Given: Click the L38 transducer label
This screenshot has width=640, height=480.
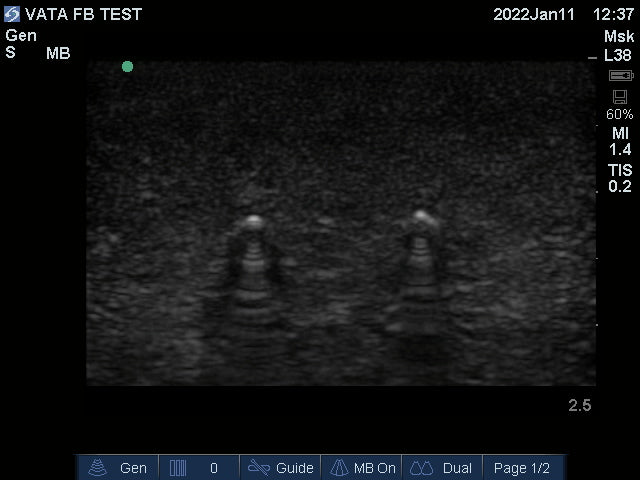Looking at the screenshot, I should tap(619, 55).
